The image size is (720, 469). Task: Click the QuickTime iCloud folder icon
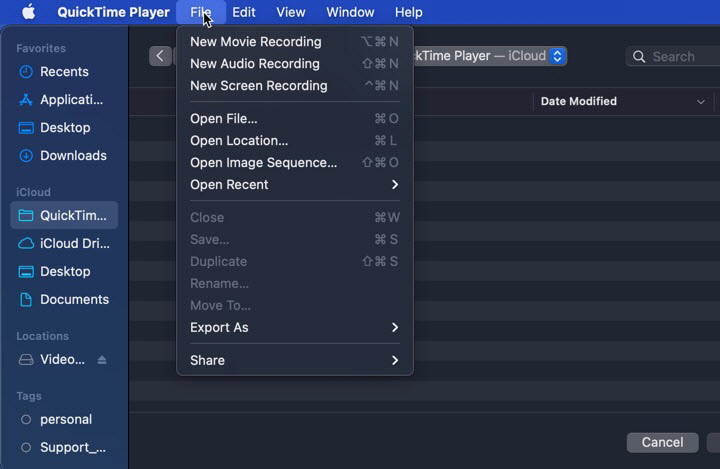pos(26,215)
